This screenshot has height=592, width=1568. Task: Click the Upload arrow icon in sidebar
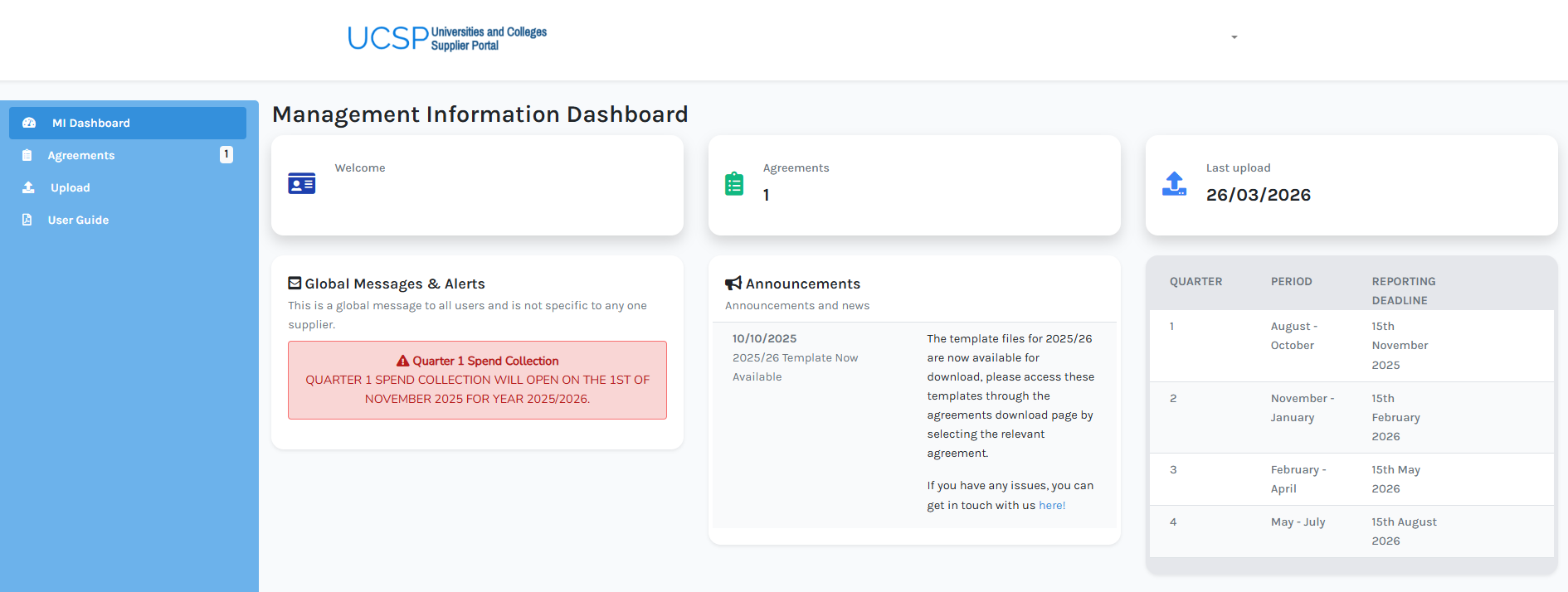click(28, 187)
